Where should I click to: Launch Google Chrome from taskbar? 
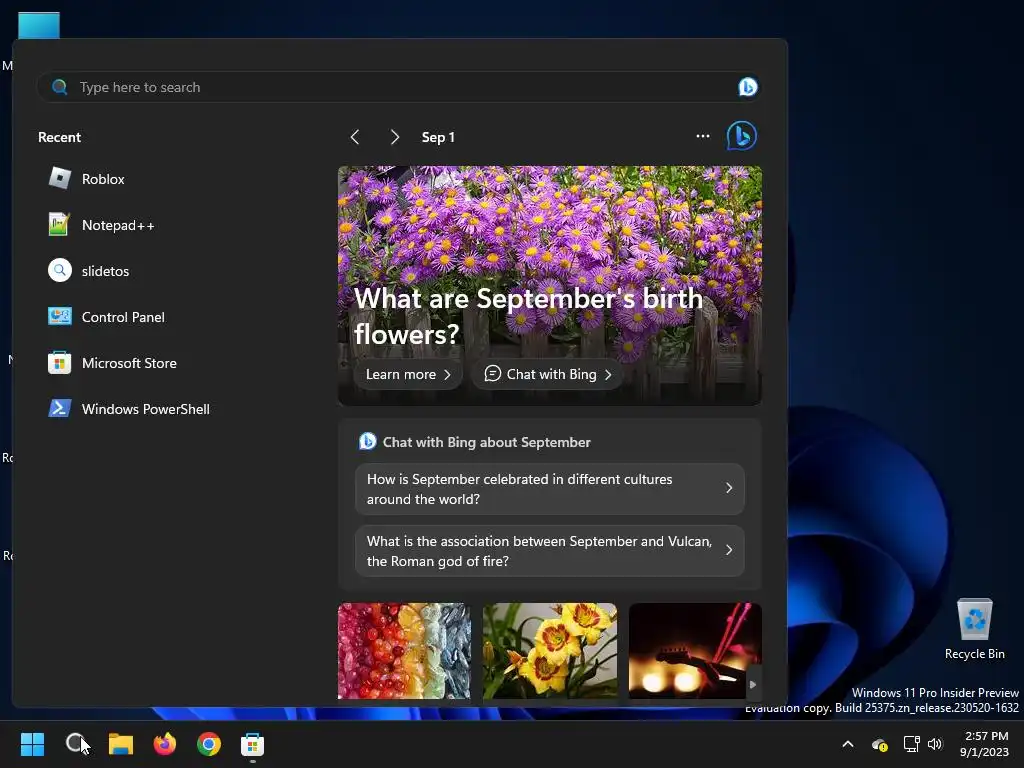tap(209, 744)
